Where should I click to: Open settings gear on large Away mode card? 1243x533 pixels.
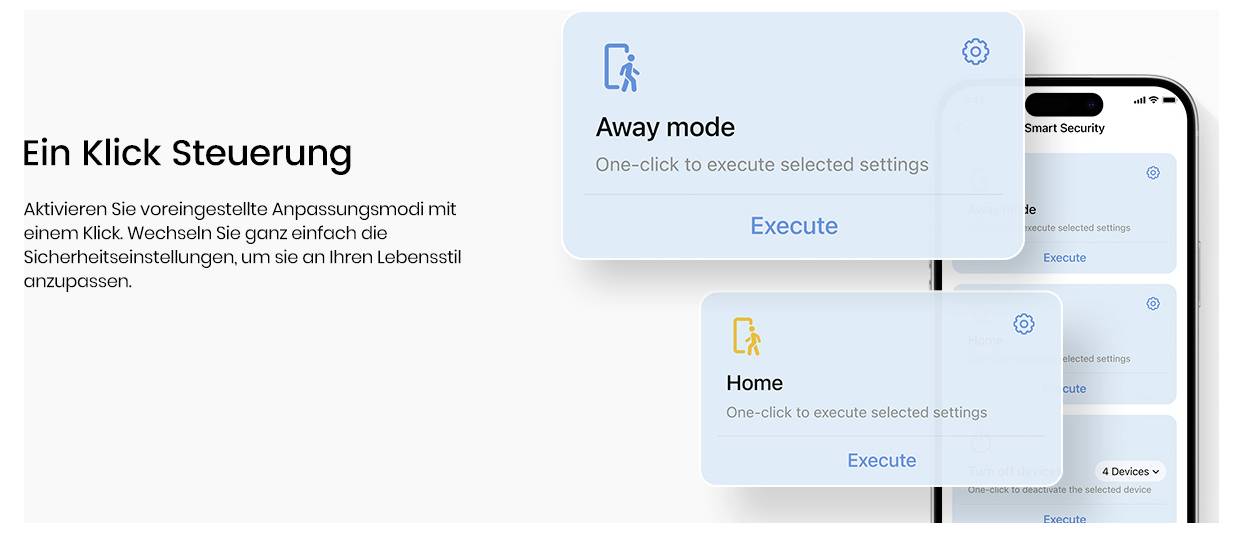pos(975,52)
